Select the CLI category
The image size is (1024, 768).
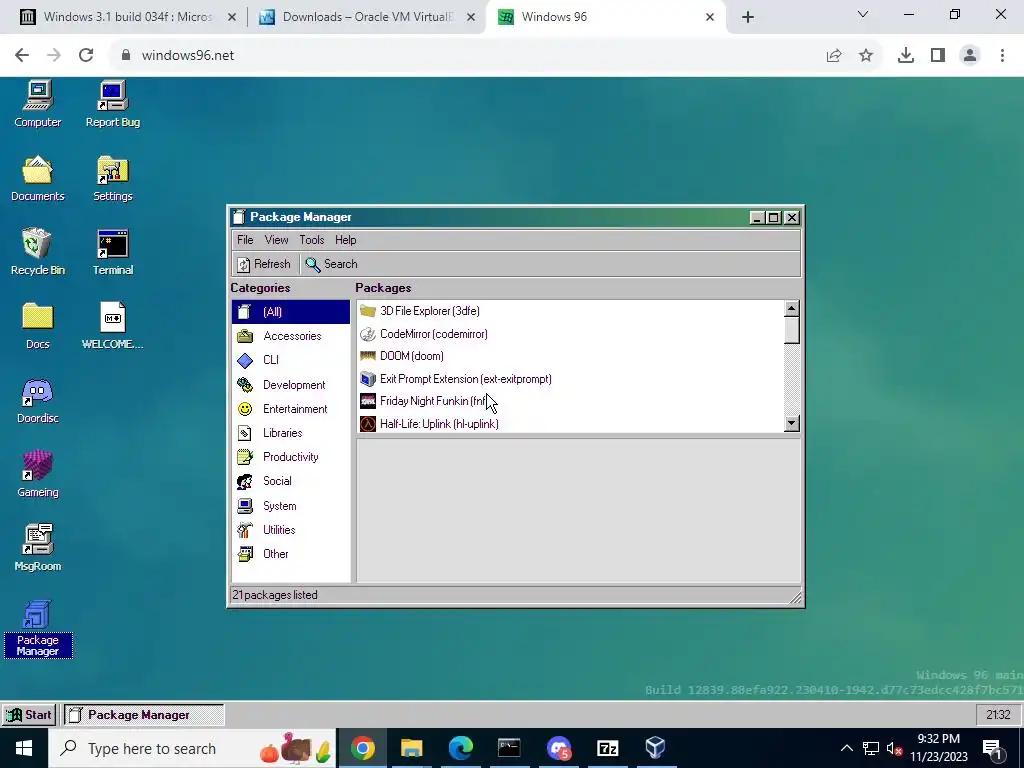pos(291,360)
